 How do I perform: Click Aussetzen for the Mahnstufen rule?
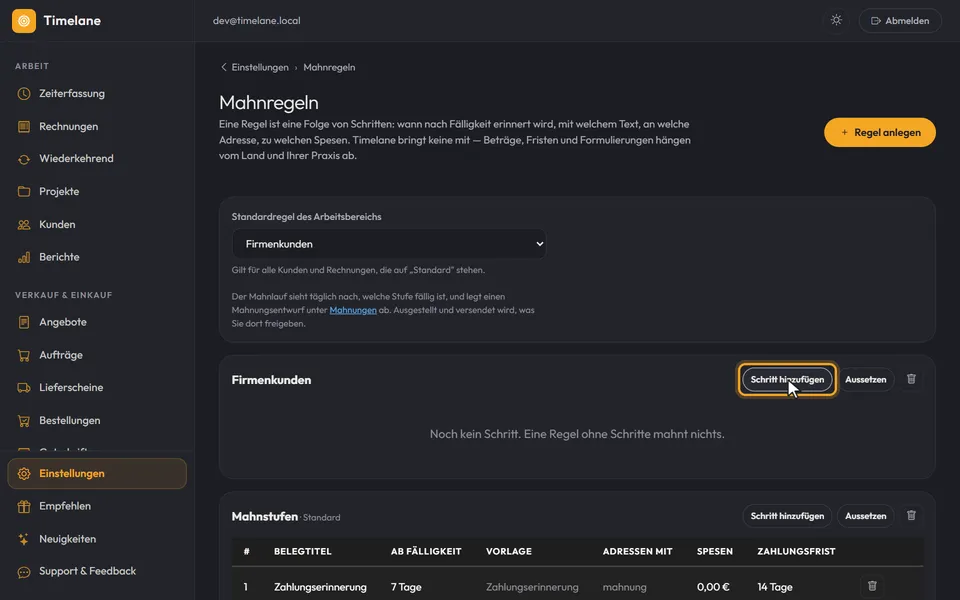(866, 516)
